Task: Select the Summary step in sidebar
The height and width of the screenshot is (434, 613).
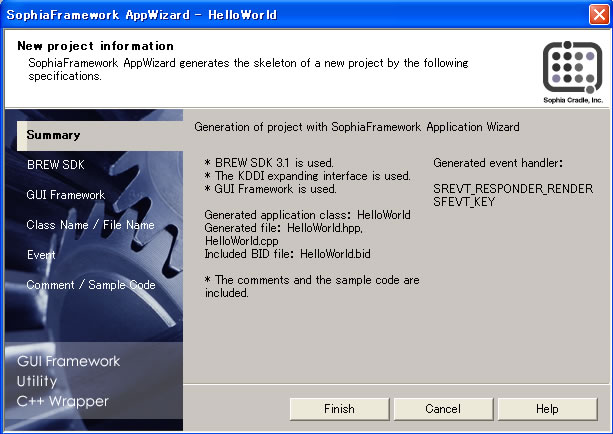Action: [100, 135]
